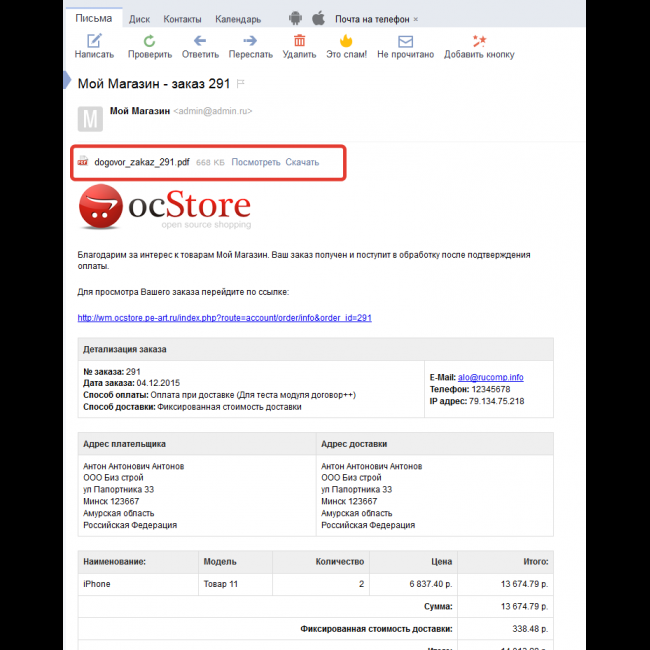Forward message with the Переслать icon

tap(250, 41)
